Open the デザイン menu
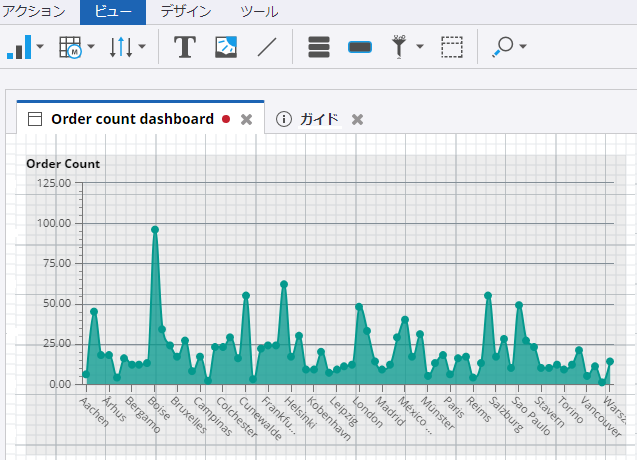This screenshot has width=637, height=460. click(x=185, y=12)
